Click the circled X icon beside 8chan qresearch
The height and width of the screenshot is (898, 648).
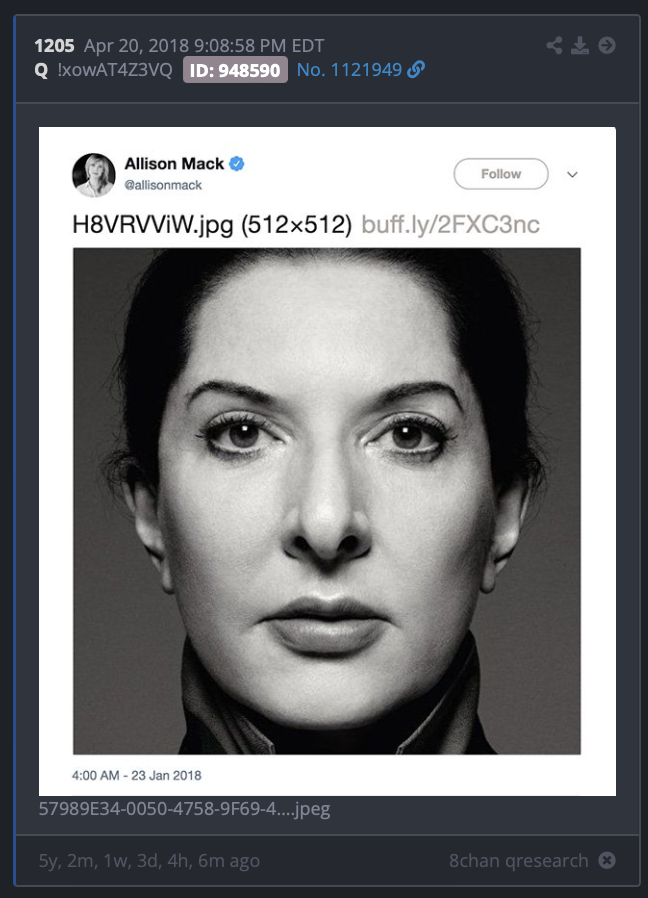coord(607,860)
